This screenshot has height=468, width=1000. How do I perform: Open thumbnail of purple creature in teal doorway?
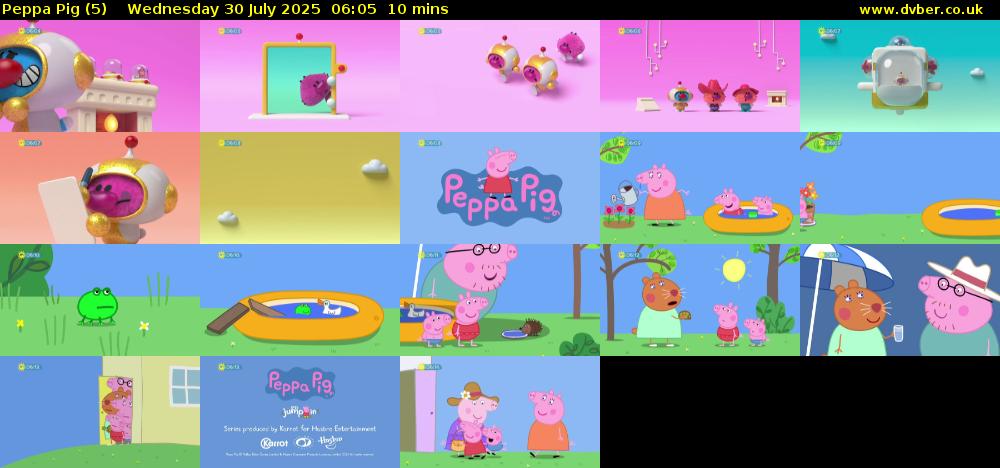(300, 76)
